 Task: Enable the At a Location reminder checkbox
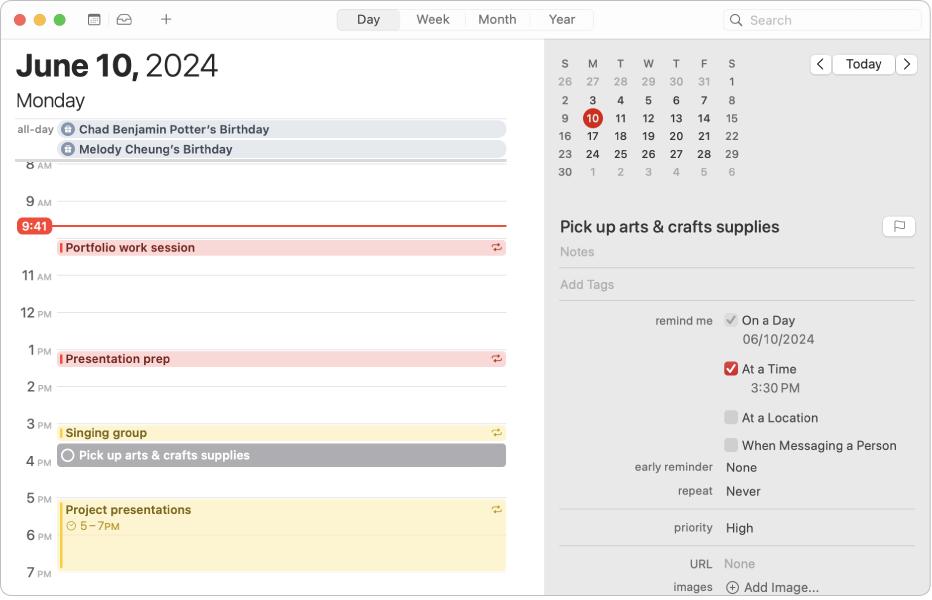[x=731, y=417]
